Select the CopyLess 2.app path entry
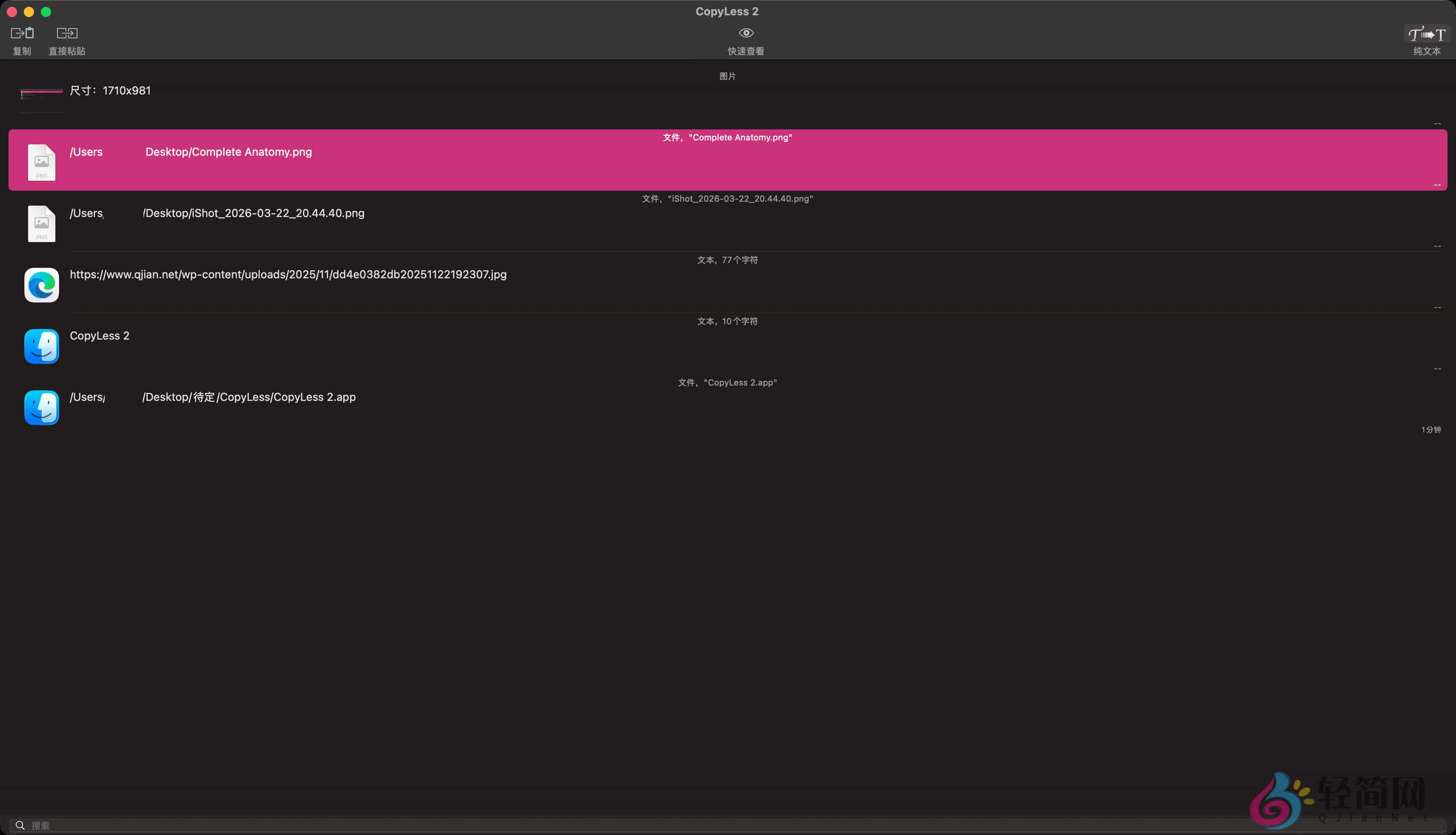 pyautogui.click(x=249, y=397)
